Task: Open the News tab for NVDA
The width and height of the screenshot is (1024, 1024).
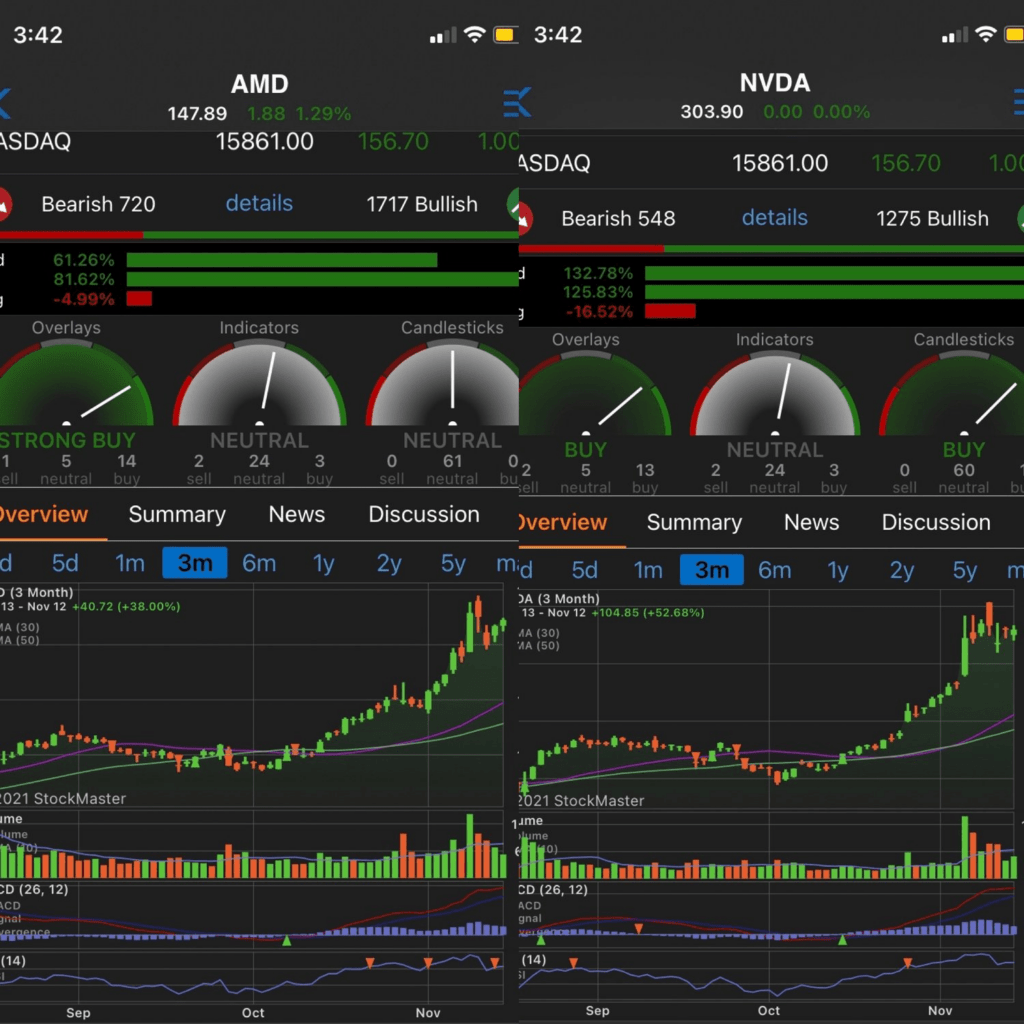Action: (811, 521)
